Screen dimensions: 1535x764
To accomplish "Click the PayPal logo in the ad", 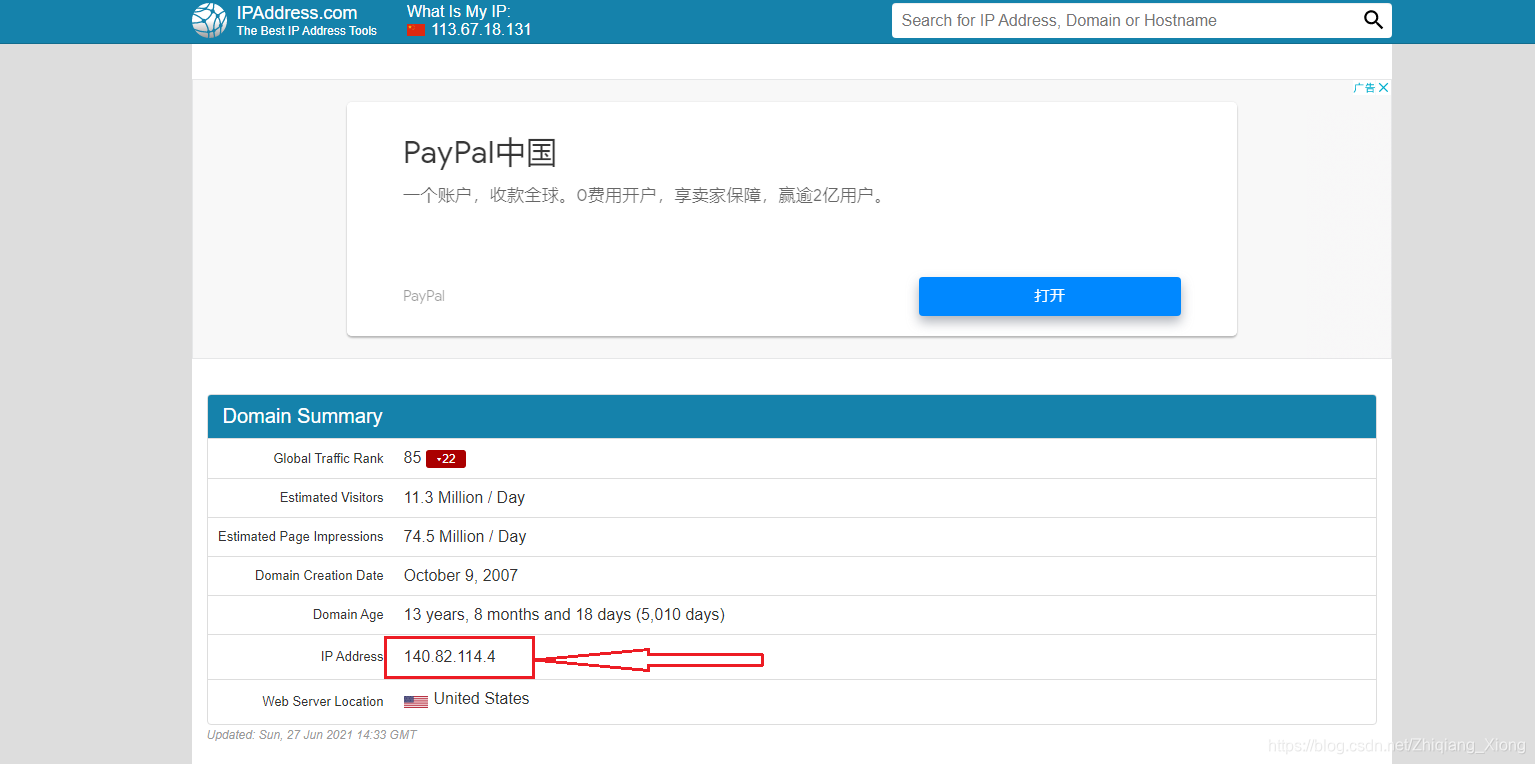I will [423, 295].
